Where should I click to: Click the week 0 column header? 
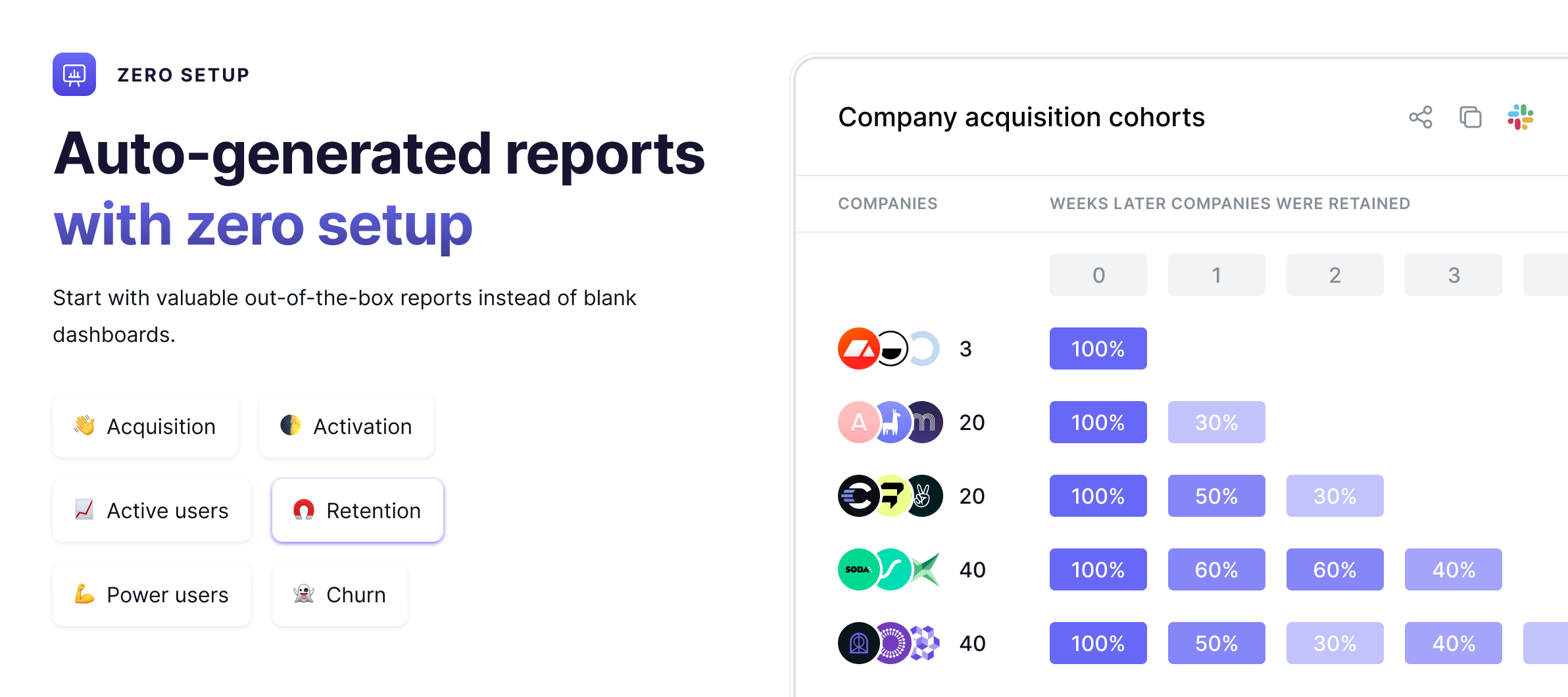point(1098,275)
